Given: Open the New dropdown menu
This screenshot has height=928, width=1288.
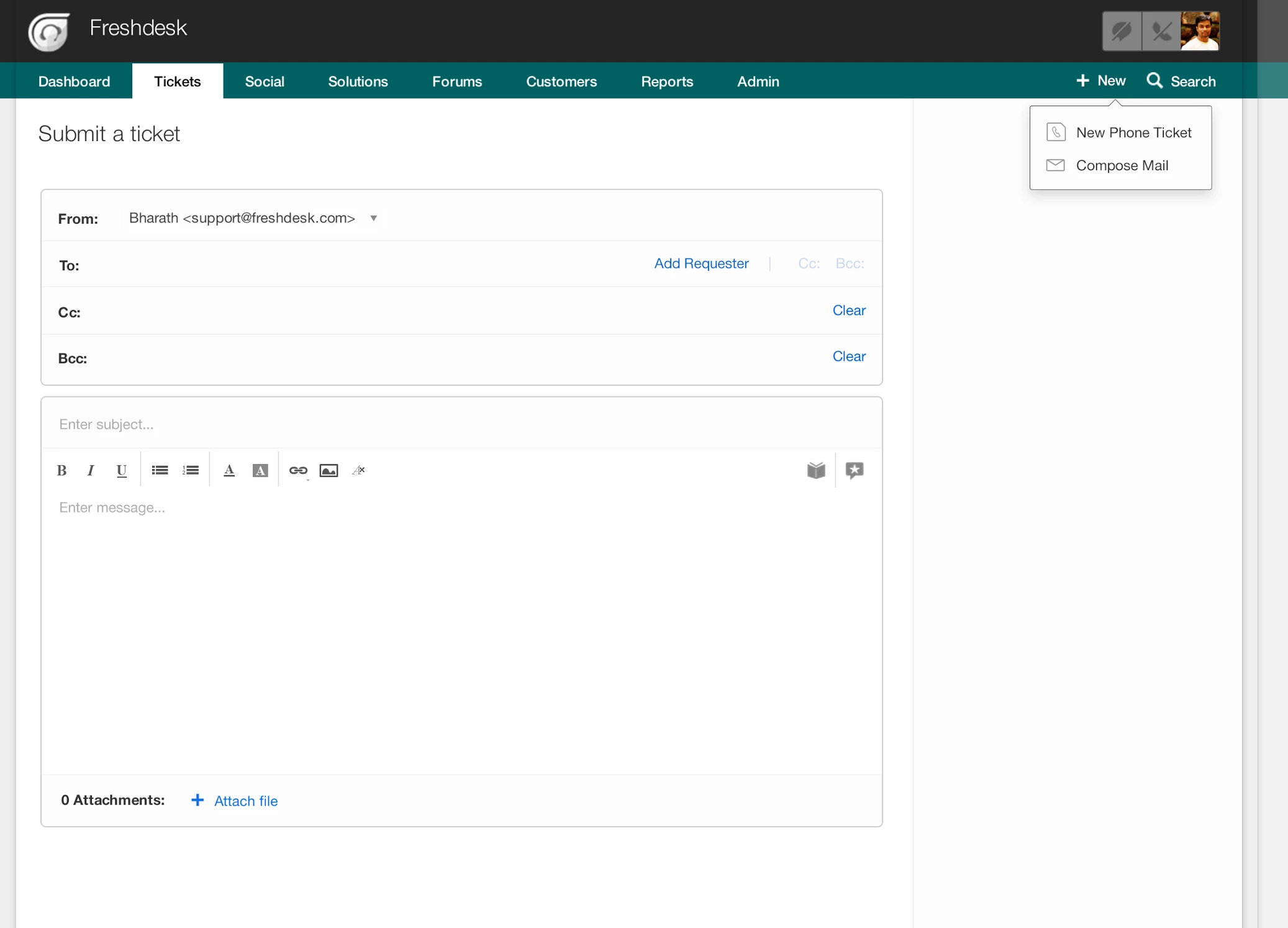Looking at the screenshot, I should click(x=1100, y=81).
